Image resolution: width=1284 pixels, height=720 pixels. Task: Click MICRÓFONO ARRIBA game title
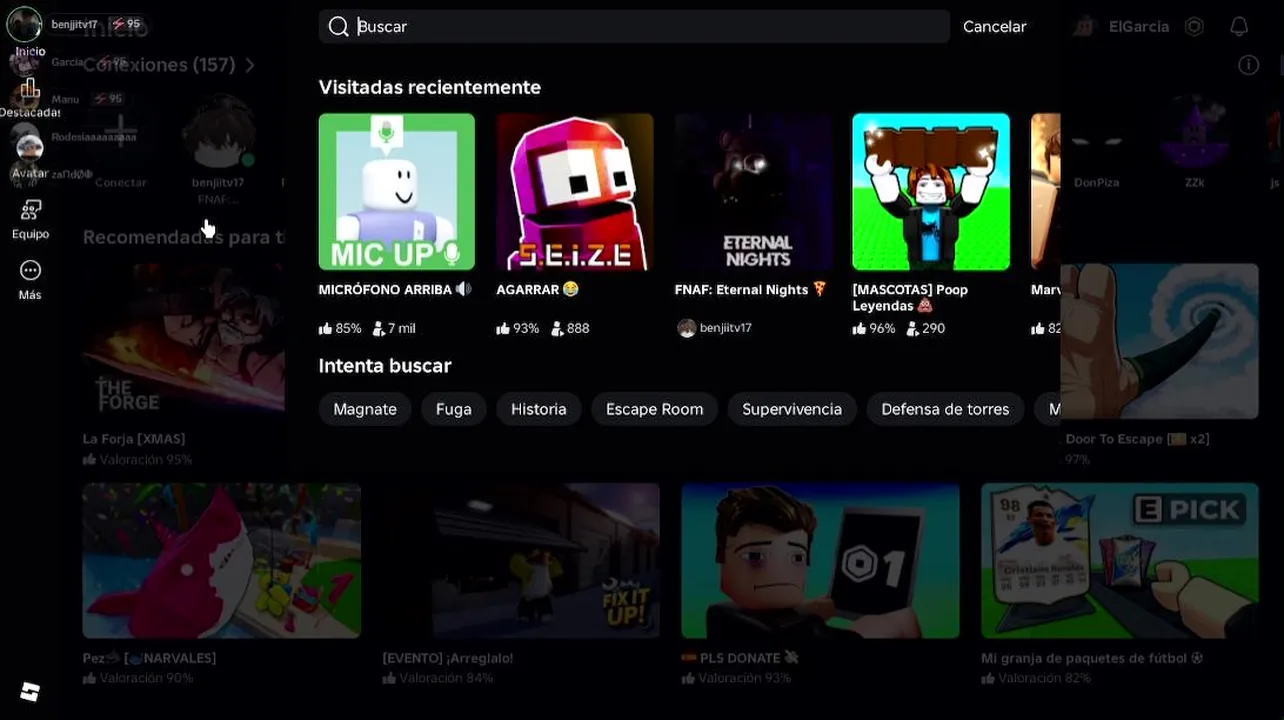pyautogui.click(x=395, y=289)
